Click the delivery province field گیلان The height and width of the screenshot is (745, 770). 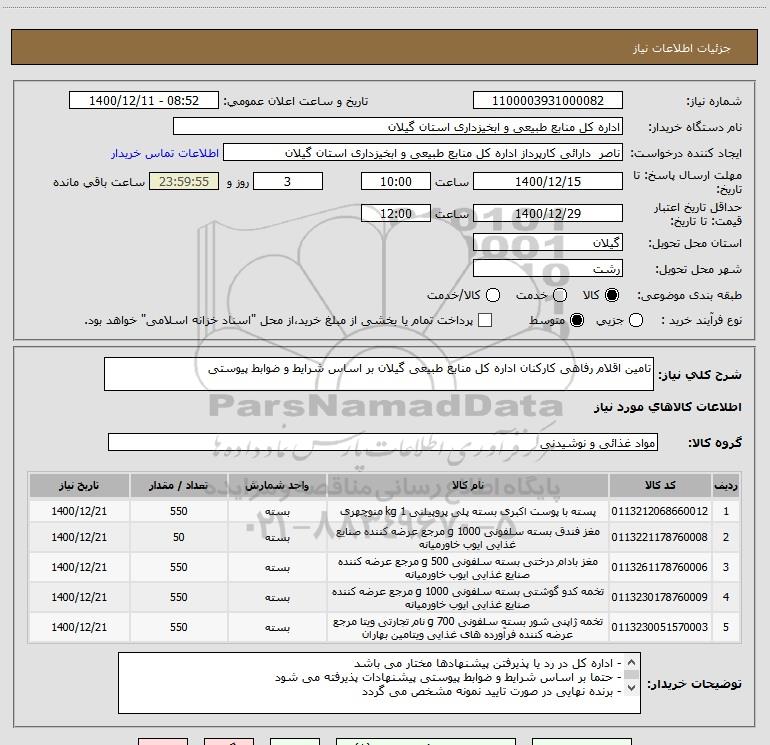pyautogui.click(x=548, y=242)
